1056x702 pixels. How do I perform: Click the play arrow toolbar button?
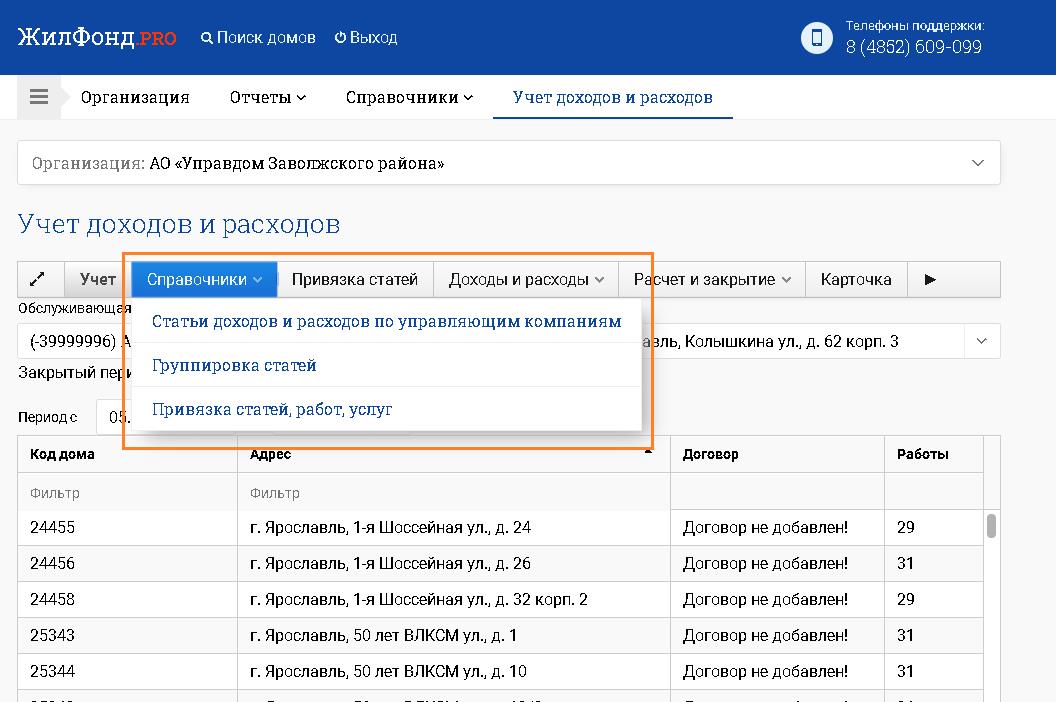[x=930, y=280]
